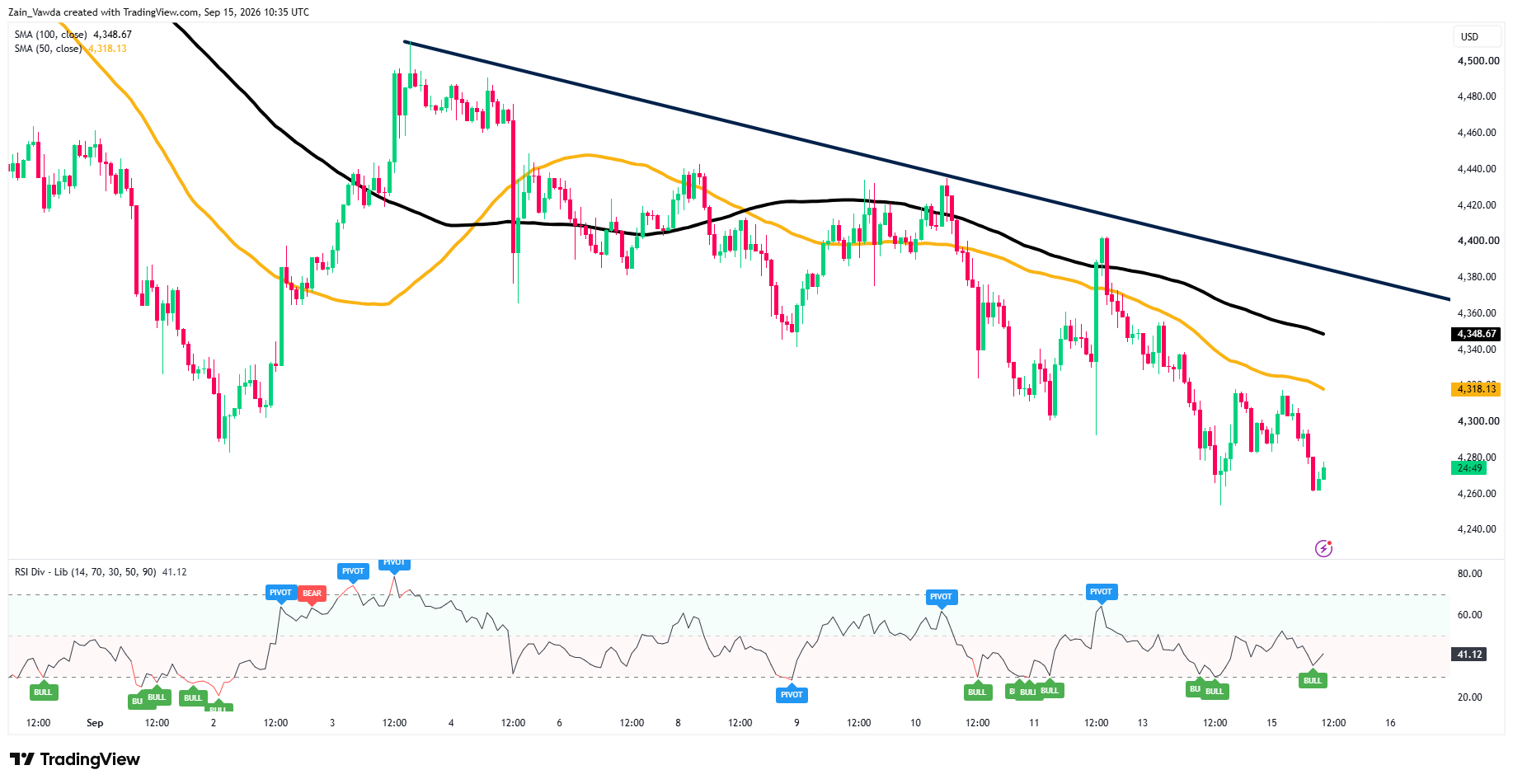Screen dimensions: 1513x784
Task: Click the leftmost BULL marker in RSI pane
Action: click(x=43, y=692)
